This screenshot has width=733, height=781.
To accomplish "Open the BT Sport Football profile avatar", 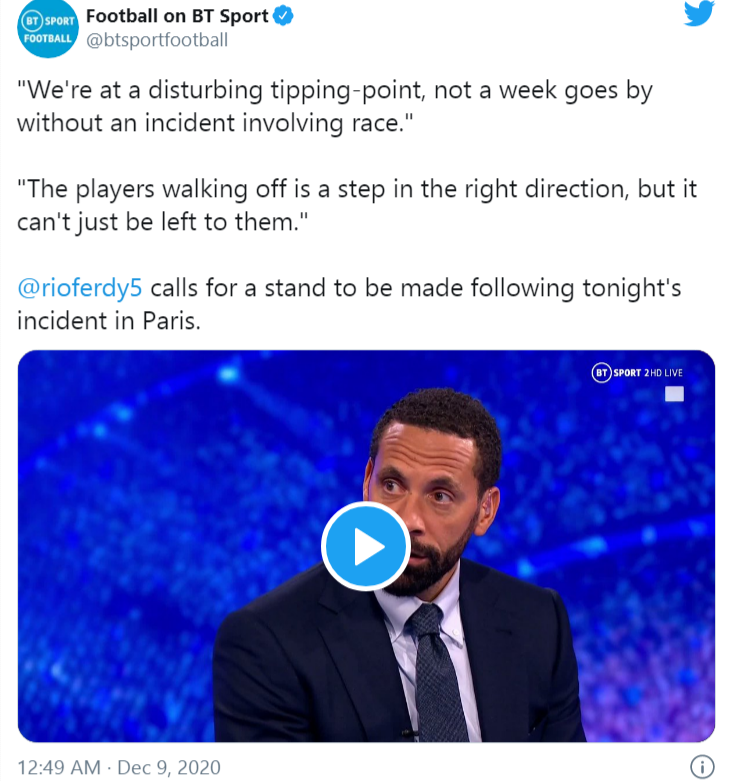I will point(48,28).
